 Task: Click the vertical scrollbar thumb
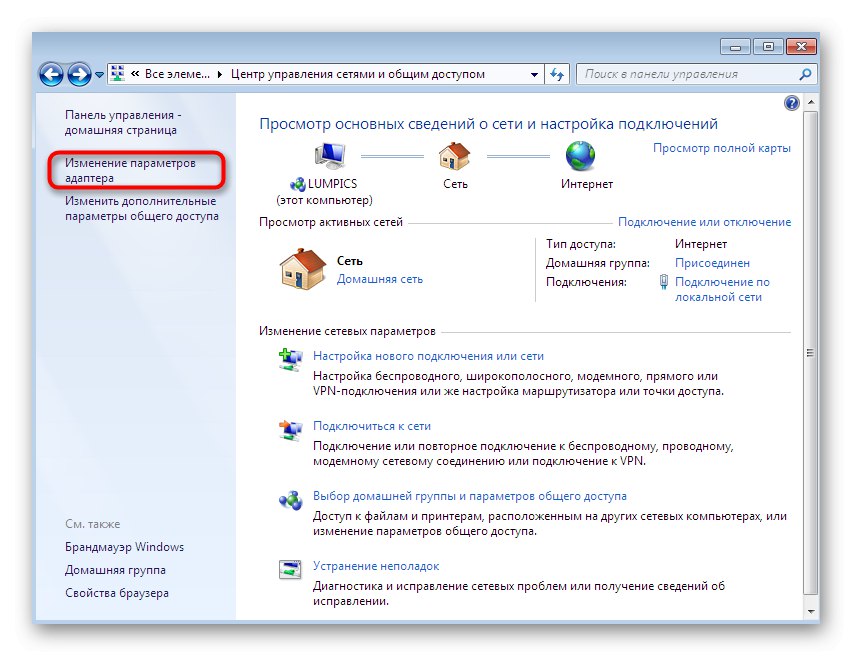(x=811, y=353)
